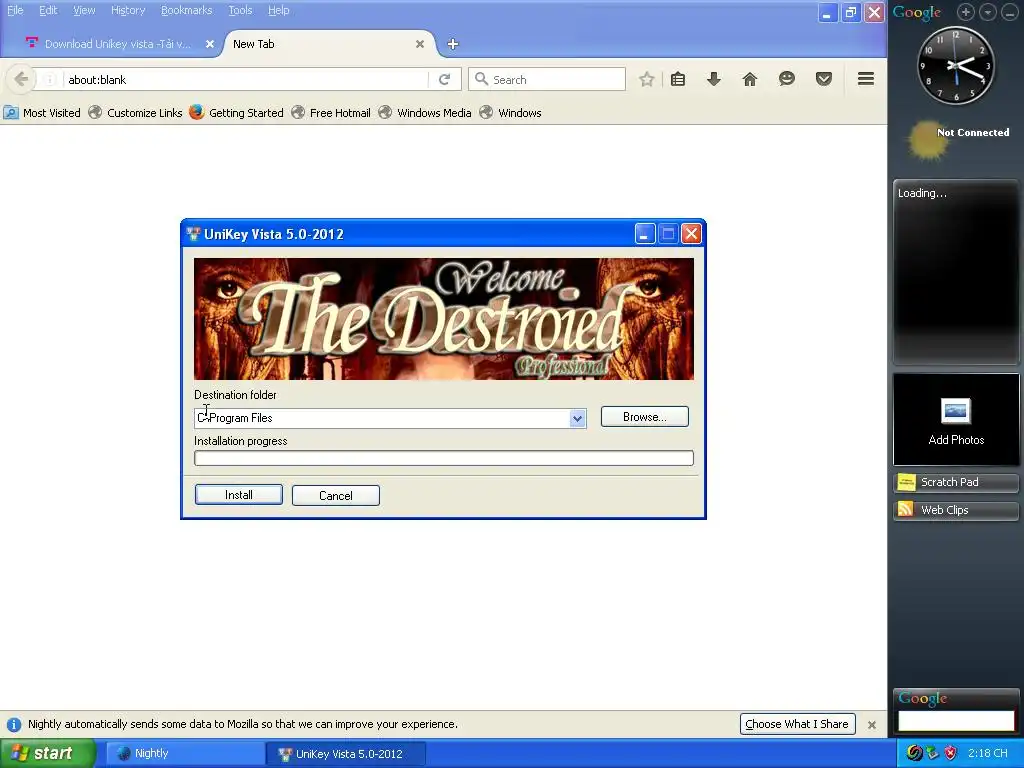
Task: Click the site info icon in address bar
Action: [x=49, y=79]
